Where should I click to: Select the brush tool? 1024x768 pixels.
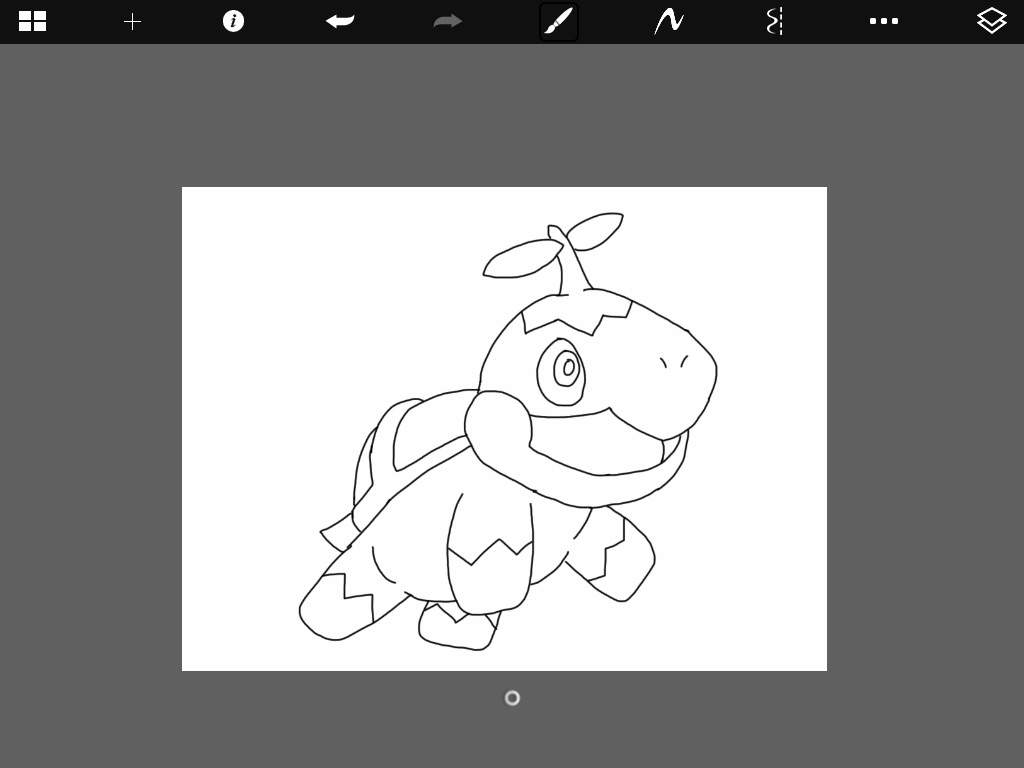coord(558,22)
